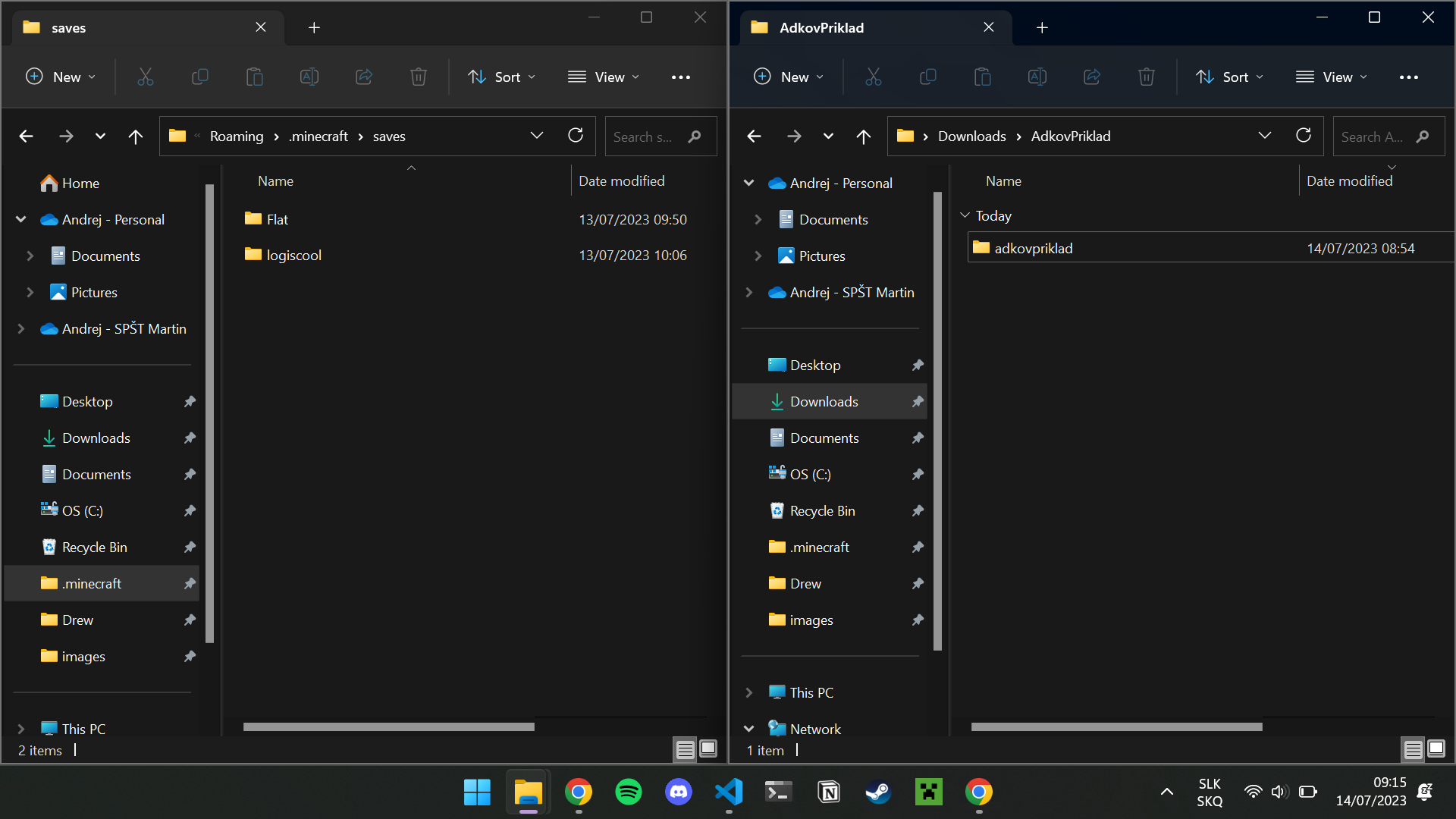Expand Andrej - SPŠT Martin in saves window
This screenshot has width=1456, height=819.
click(21, 328)
